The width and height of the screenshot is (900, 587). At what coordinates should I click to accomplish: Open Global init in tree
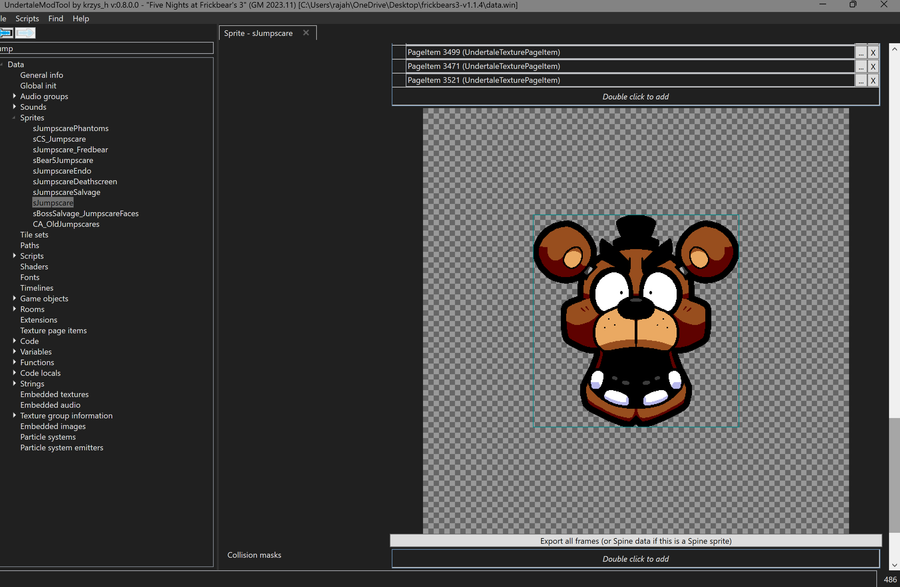pyautogui.click(x=38, y=85)
